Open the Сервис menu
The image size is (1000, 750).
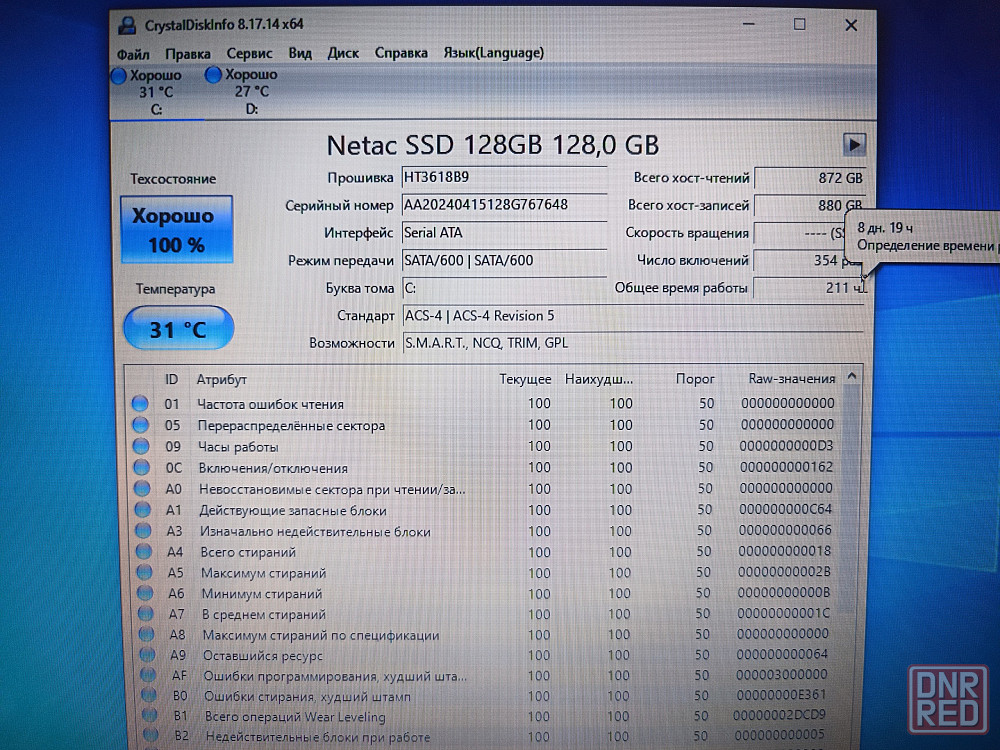click(x=249, y=54)
